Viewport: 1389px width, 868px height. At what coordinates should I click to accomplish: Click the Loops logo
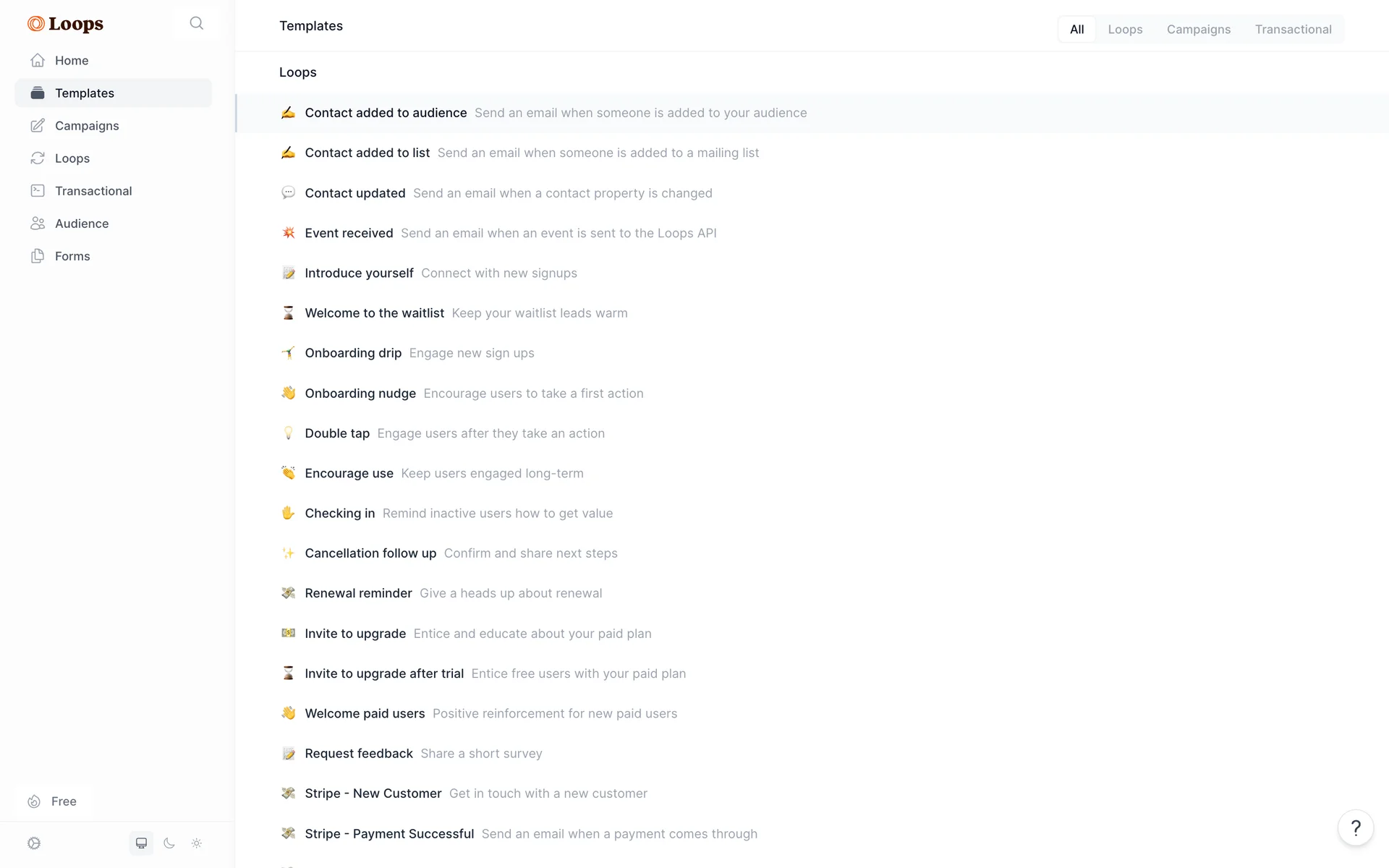tap(65, 24)
